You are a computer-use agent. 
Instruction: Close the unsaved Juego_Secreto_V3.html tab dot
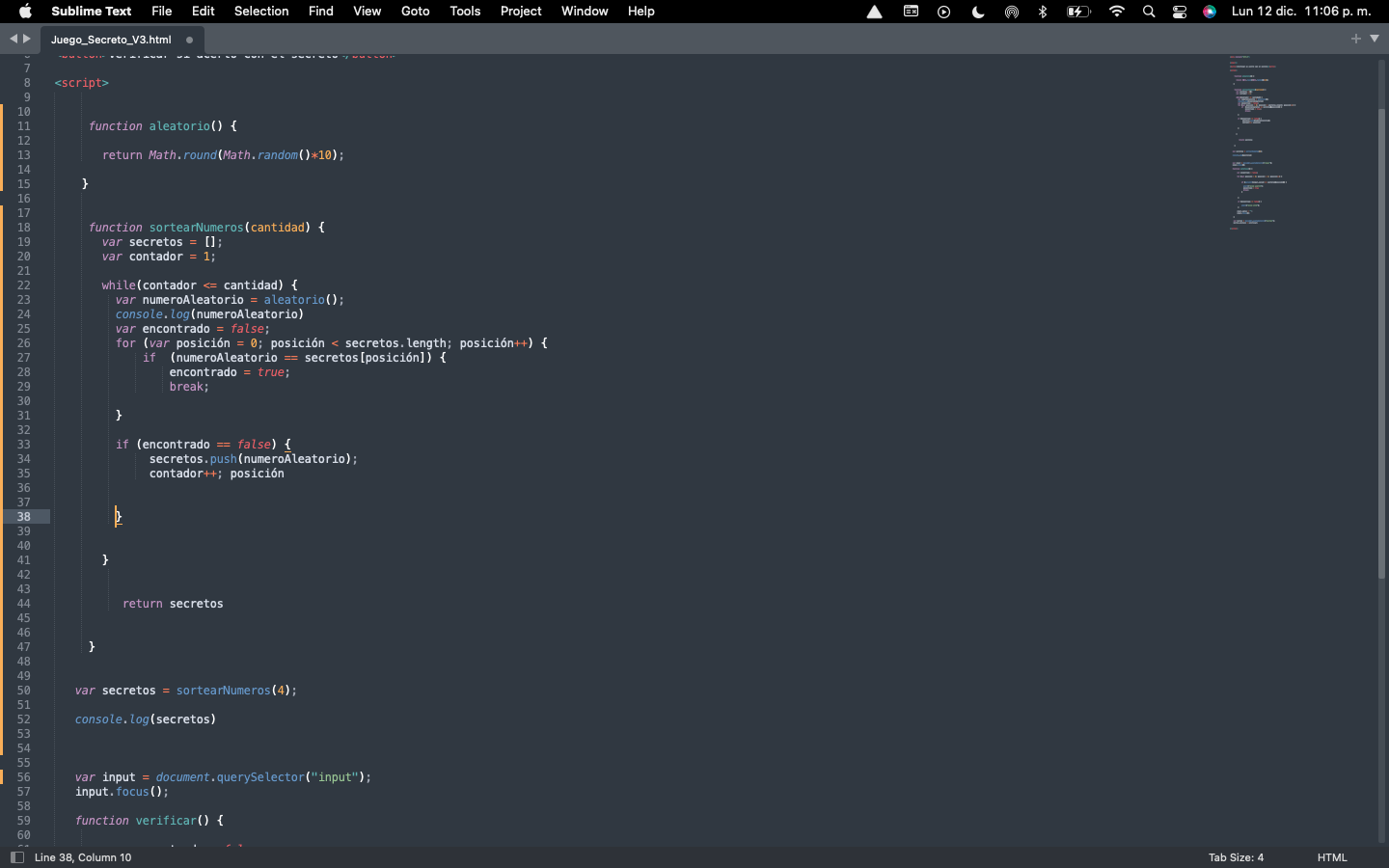[x=189, y=40]
